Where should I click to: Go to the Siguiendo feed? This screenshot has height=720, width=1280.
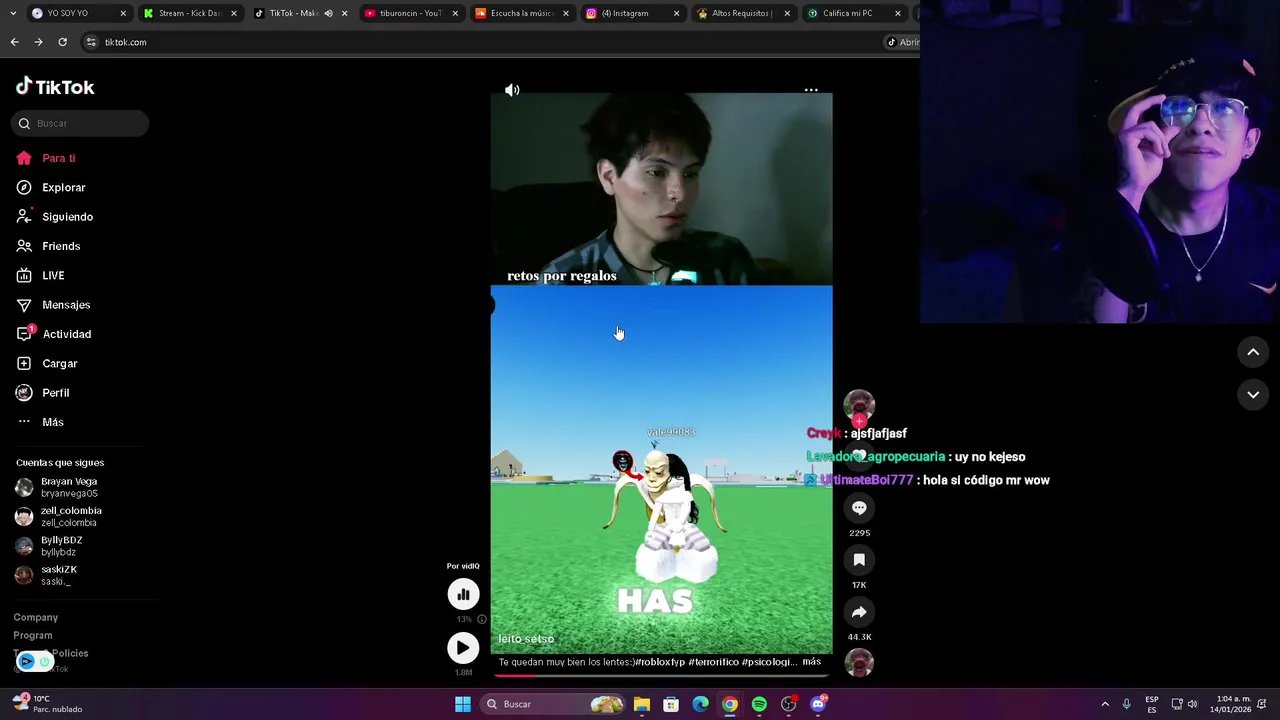[55, 217]
